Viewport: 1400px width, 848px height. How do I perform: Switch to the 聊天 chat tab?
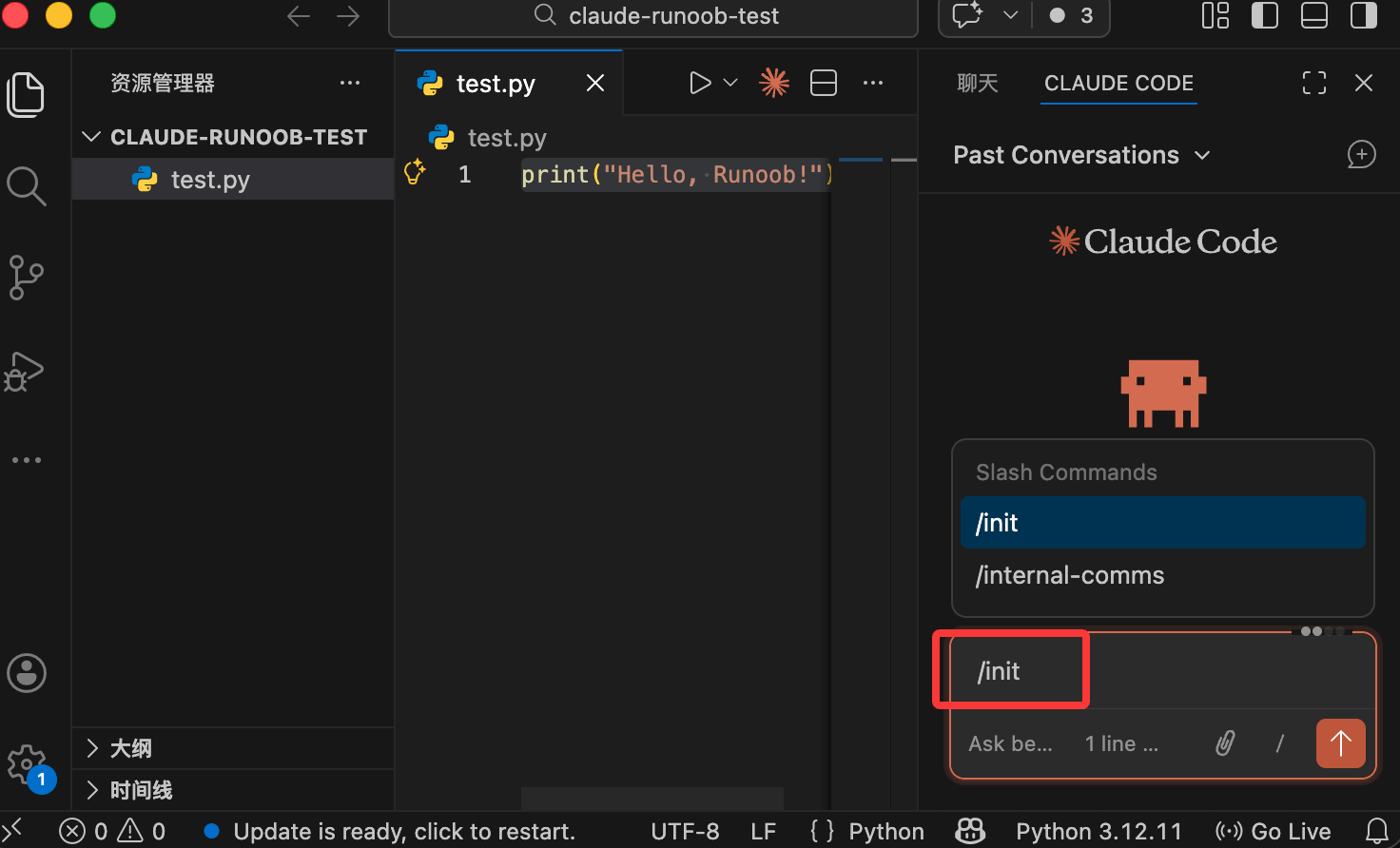(x=977, y=84)
